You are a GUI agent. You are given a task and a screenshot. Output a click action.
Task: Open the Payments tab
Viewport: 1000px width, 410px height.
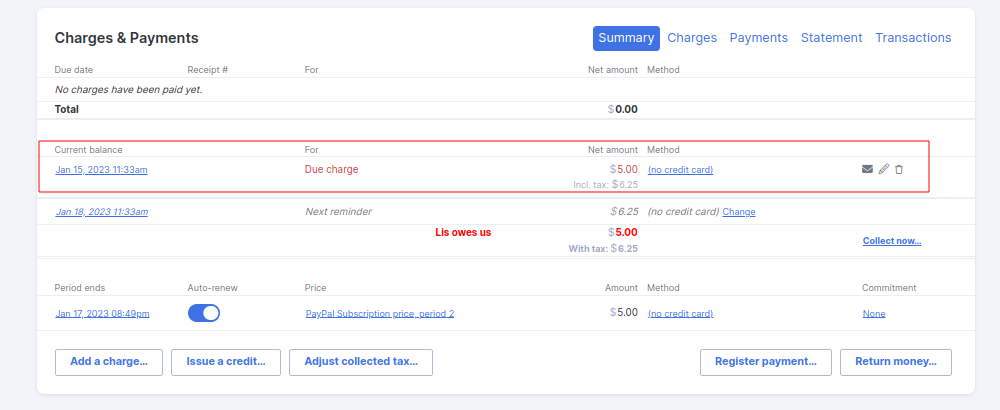pyautogui.click(x=758, y=38)
